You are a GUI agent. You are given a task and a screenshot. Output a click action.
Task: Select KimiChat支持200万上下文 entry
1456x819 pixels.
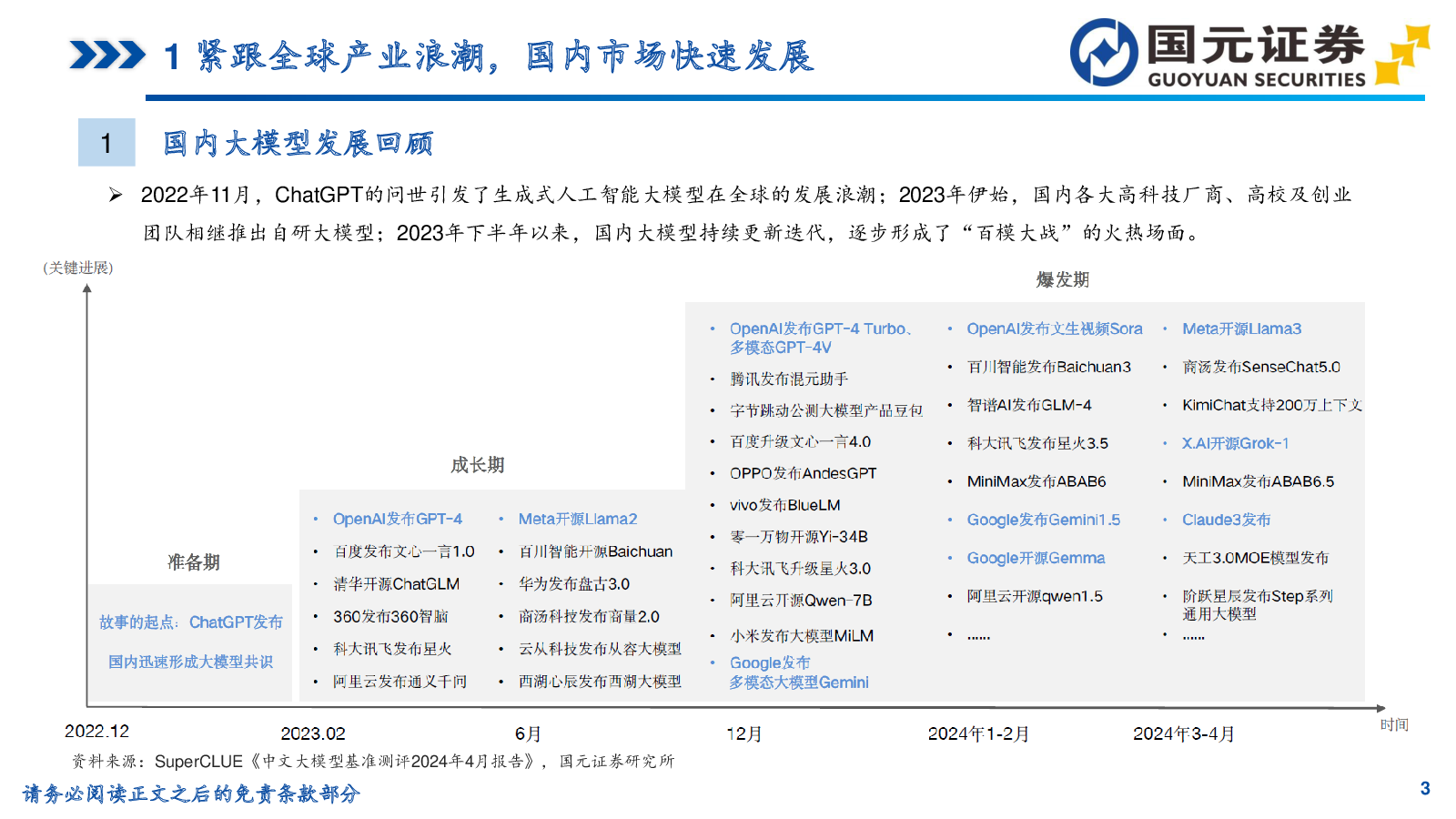pos(1272,406)
